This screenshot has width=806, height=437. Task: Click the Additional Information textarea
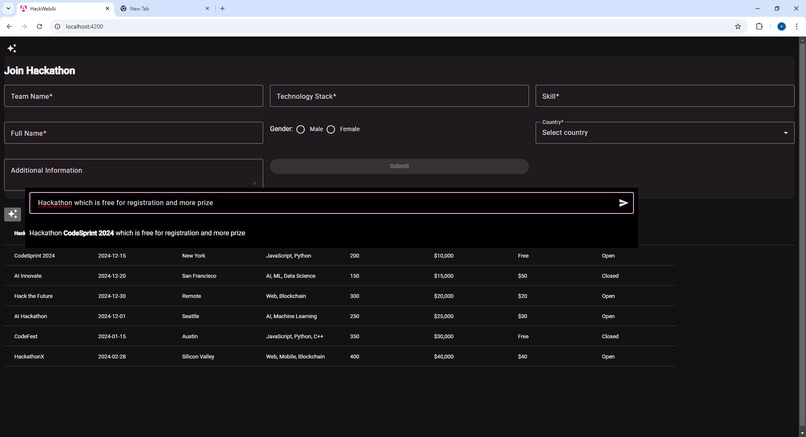[134, 173]
